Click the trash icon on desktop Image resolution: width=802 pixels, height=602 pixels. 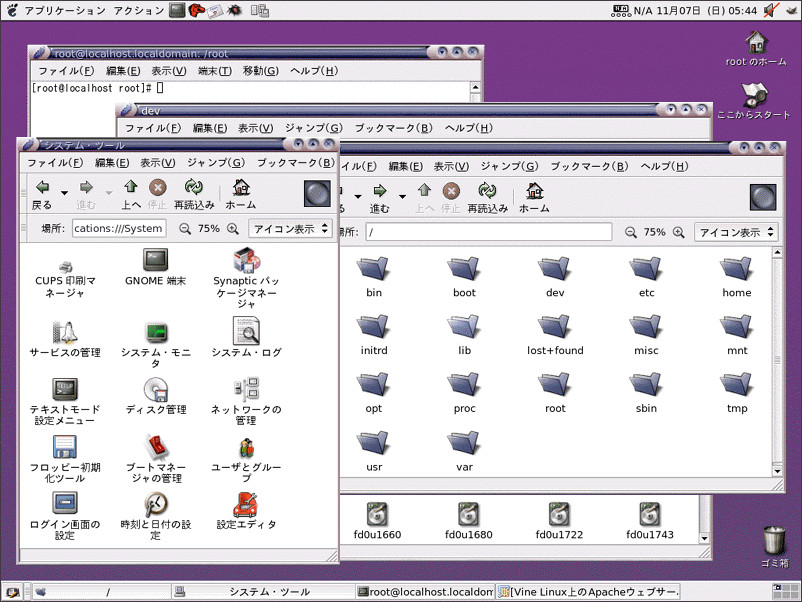click(774, 541)
